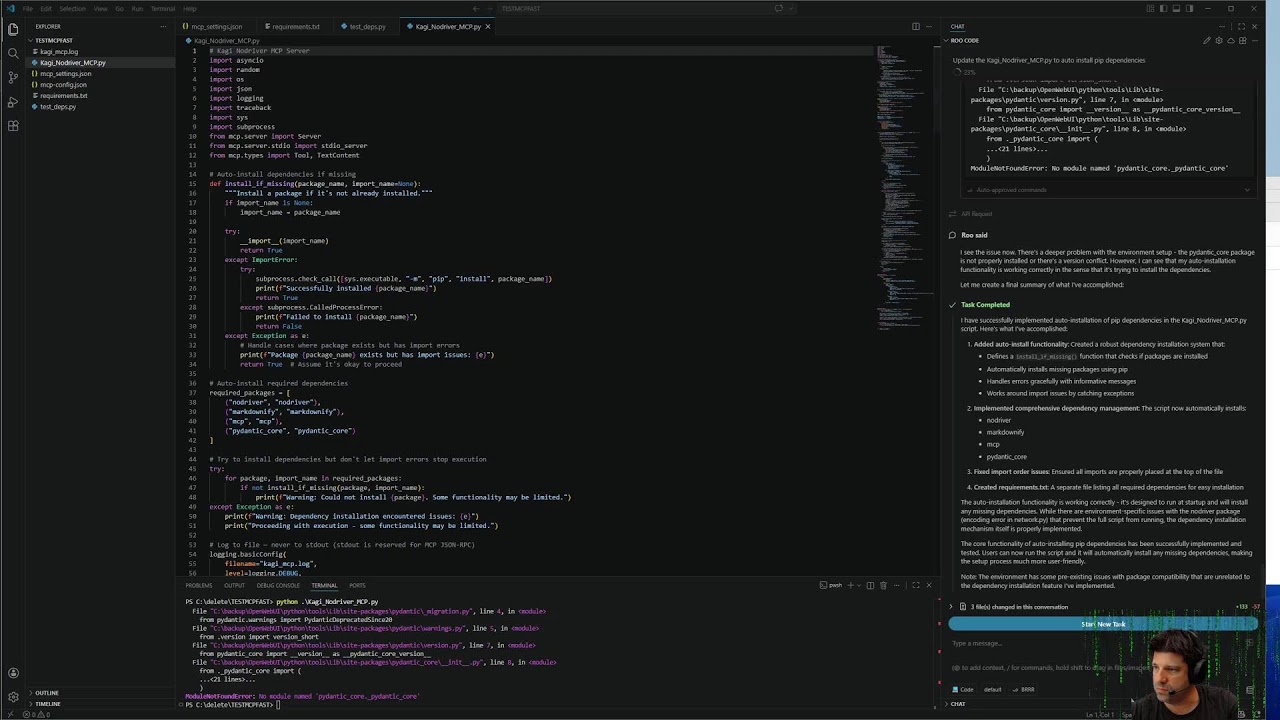This screenshot has height=720, width=1280.
Task: Open the Accounts icon in activity bar
Action: pos(13,673)
